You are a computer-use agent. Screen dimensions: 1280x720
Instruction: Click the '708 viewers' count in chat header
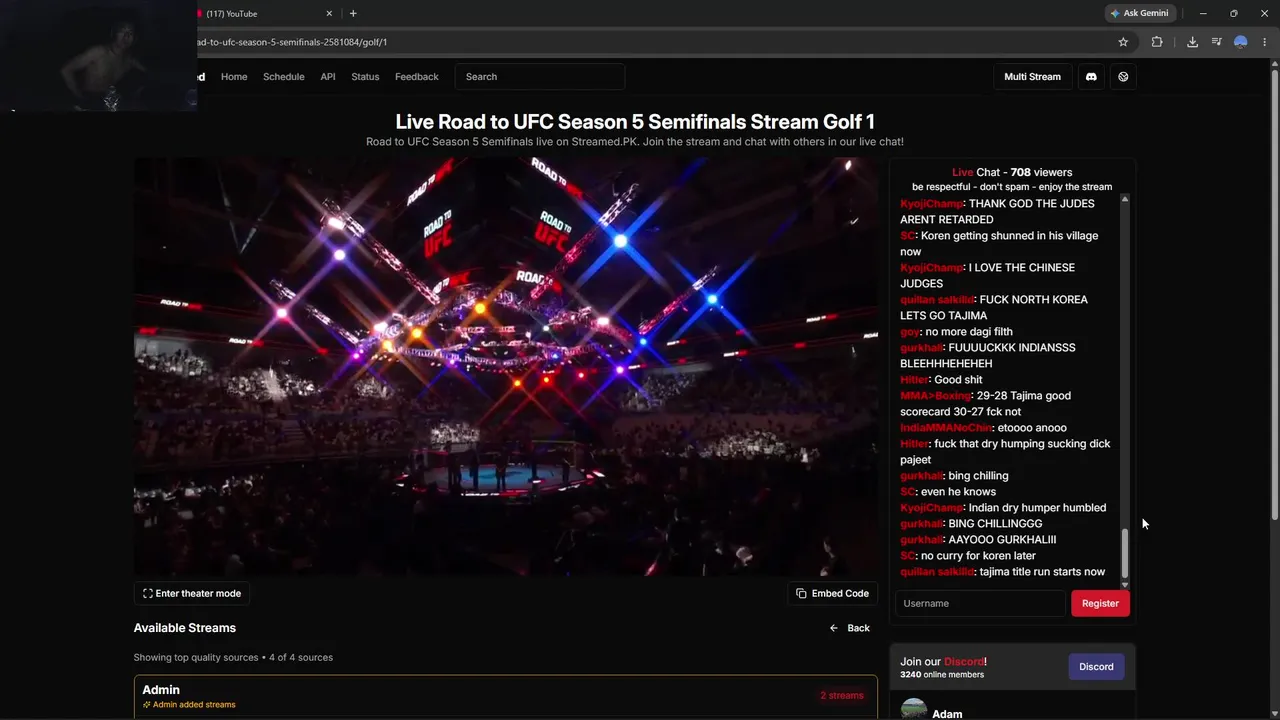pos(1039,173)
